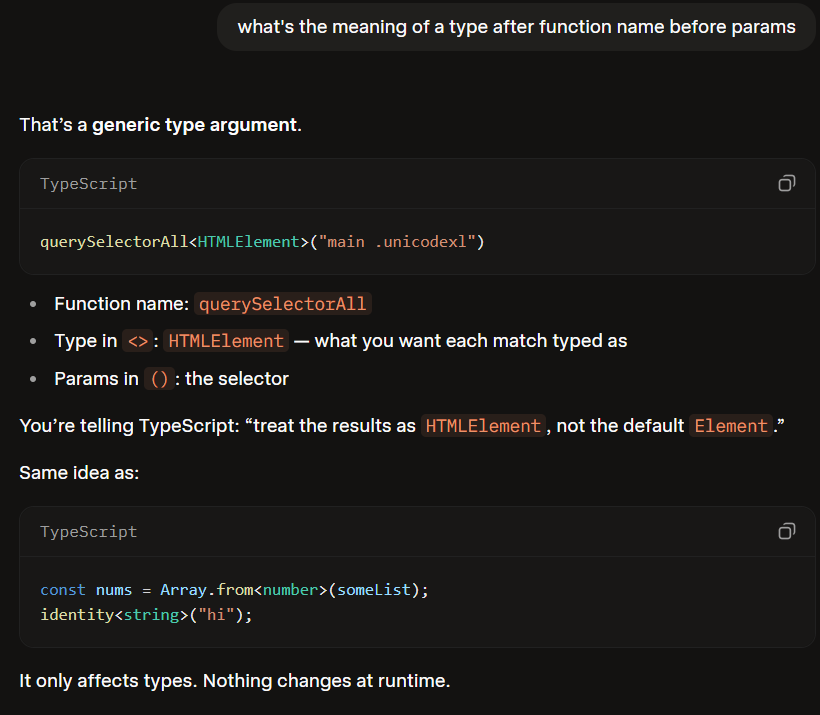
Task: Click the user message about type before params
Action: click(516, 27)
